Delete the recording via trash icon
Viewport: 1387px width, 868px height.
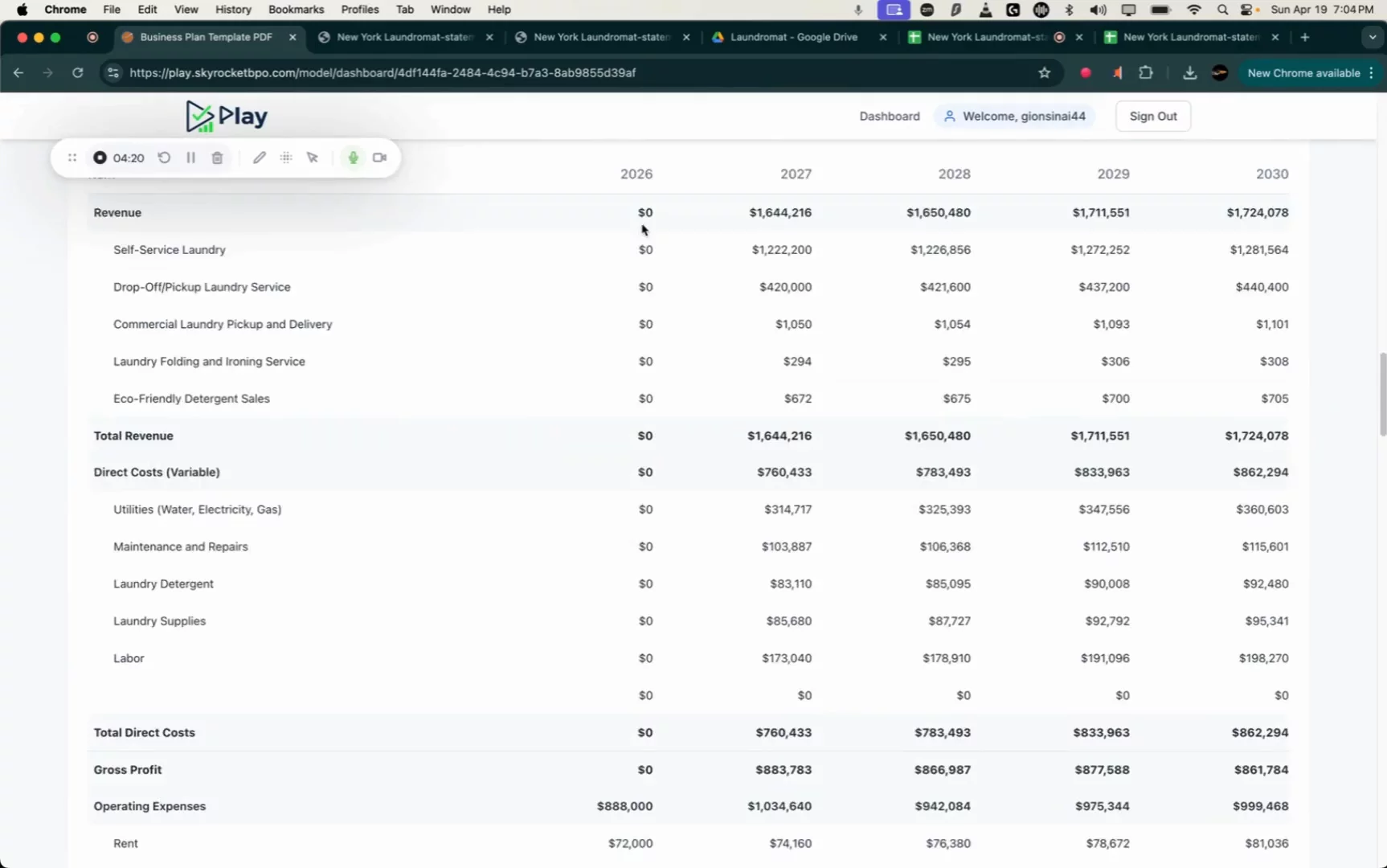point(217,158)
